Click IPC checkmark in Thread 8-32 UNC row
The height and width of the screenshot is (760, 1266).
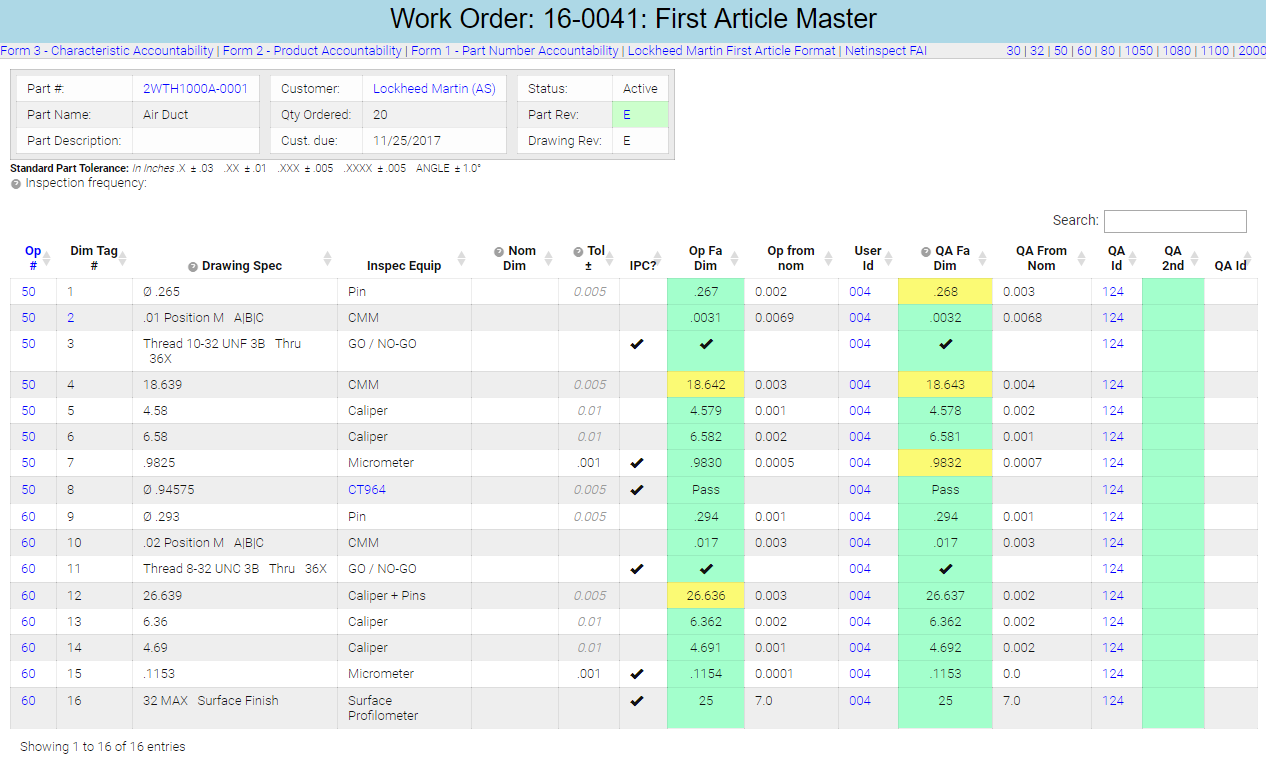point(637,569)
